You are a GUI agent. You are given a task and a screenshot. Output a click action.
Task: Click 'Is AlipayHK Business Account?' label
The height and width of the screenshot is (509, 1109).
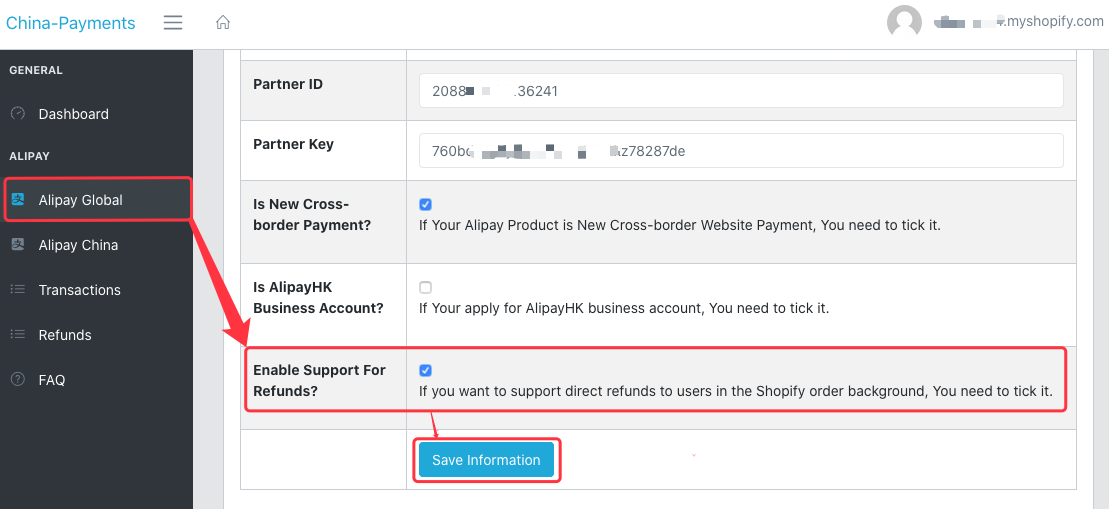coord(318,298)
